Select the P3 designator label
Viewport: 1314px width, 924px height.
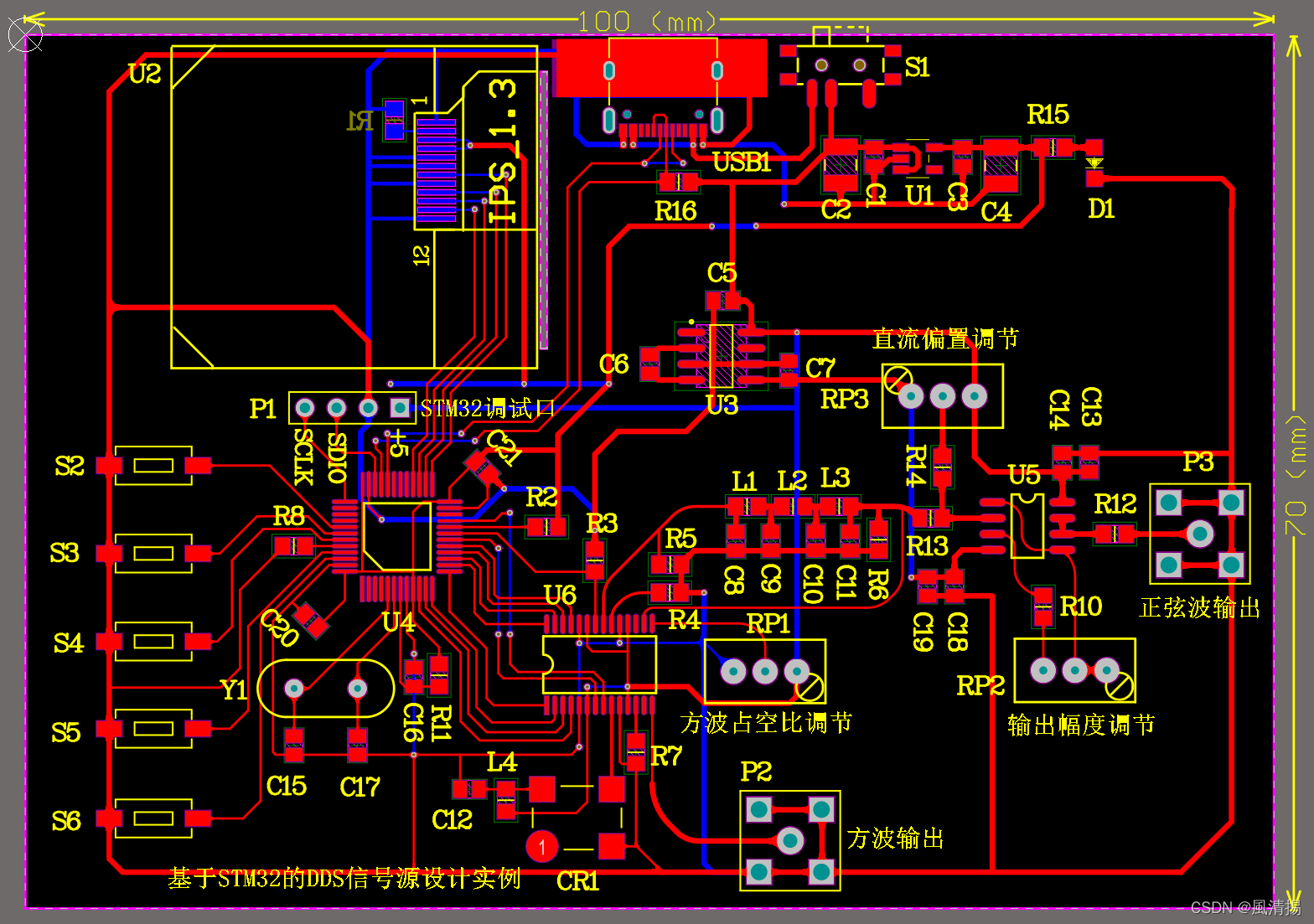click(1198, 462)
